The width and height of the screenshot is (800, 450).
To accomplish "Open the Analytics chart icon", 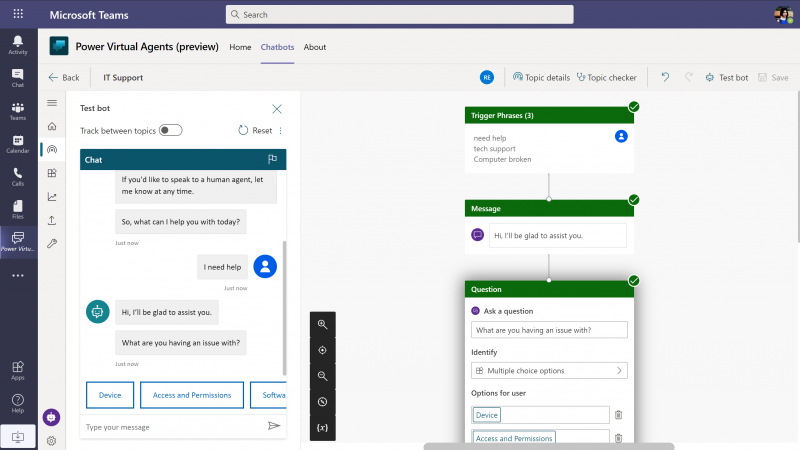I will pos(52,196).
